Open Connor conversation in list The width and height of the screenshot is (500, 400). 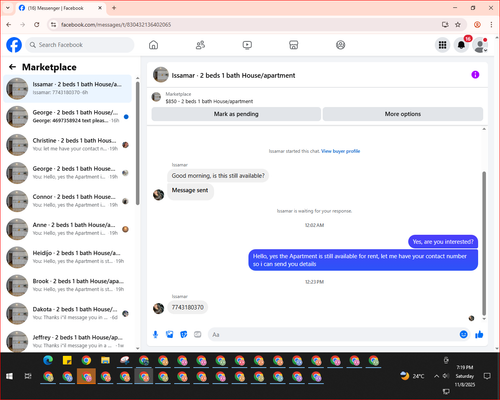pos(68,201)
